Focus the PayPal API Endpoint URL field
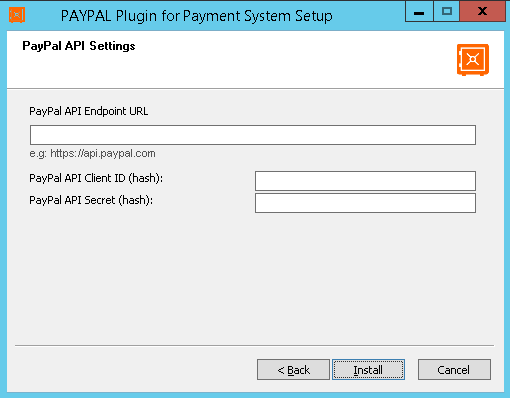This screenshot has height=398, width=510. [253, 135]
